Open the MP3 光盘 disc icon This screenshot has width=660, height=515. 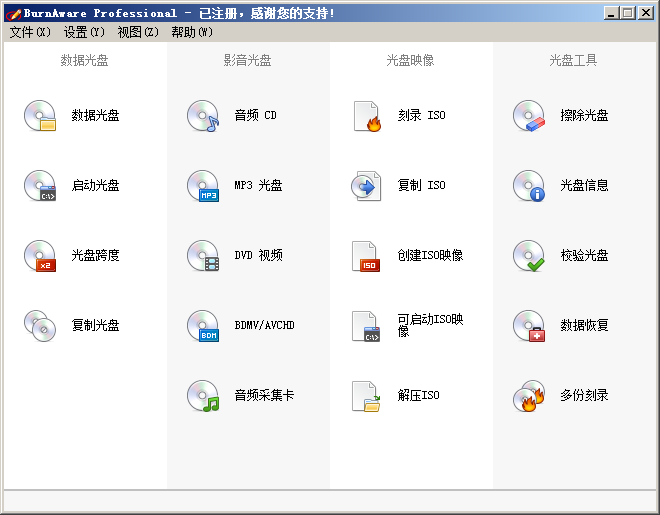[x=203, y=186]
